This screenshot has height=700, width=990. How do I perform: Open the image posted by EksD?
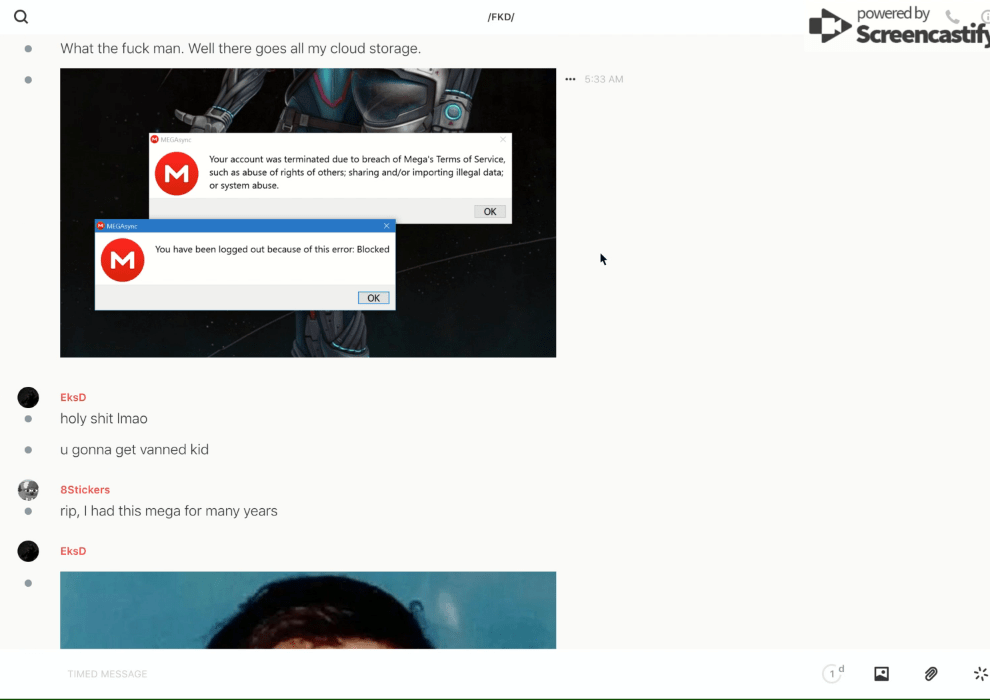pos(308,610)
